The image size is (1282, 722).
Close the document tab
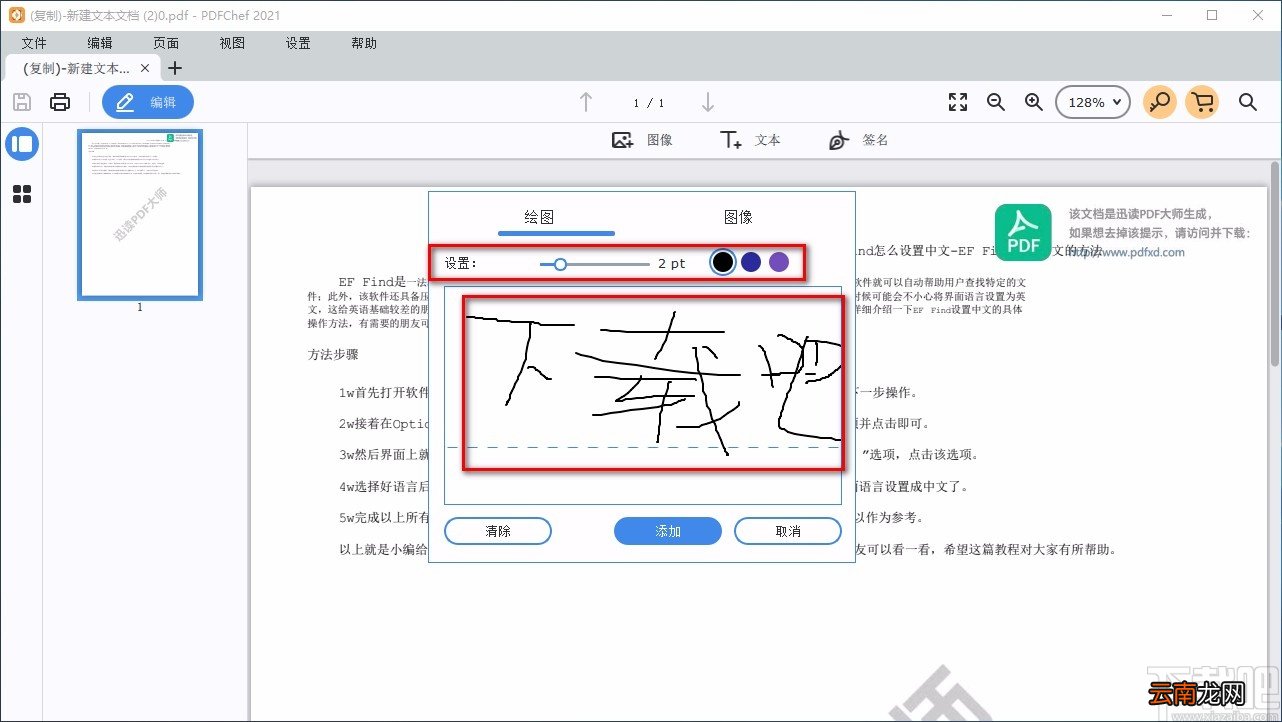145,68
